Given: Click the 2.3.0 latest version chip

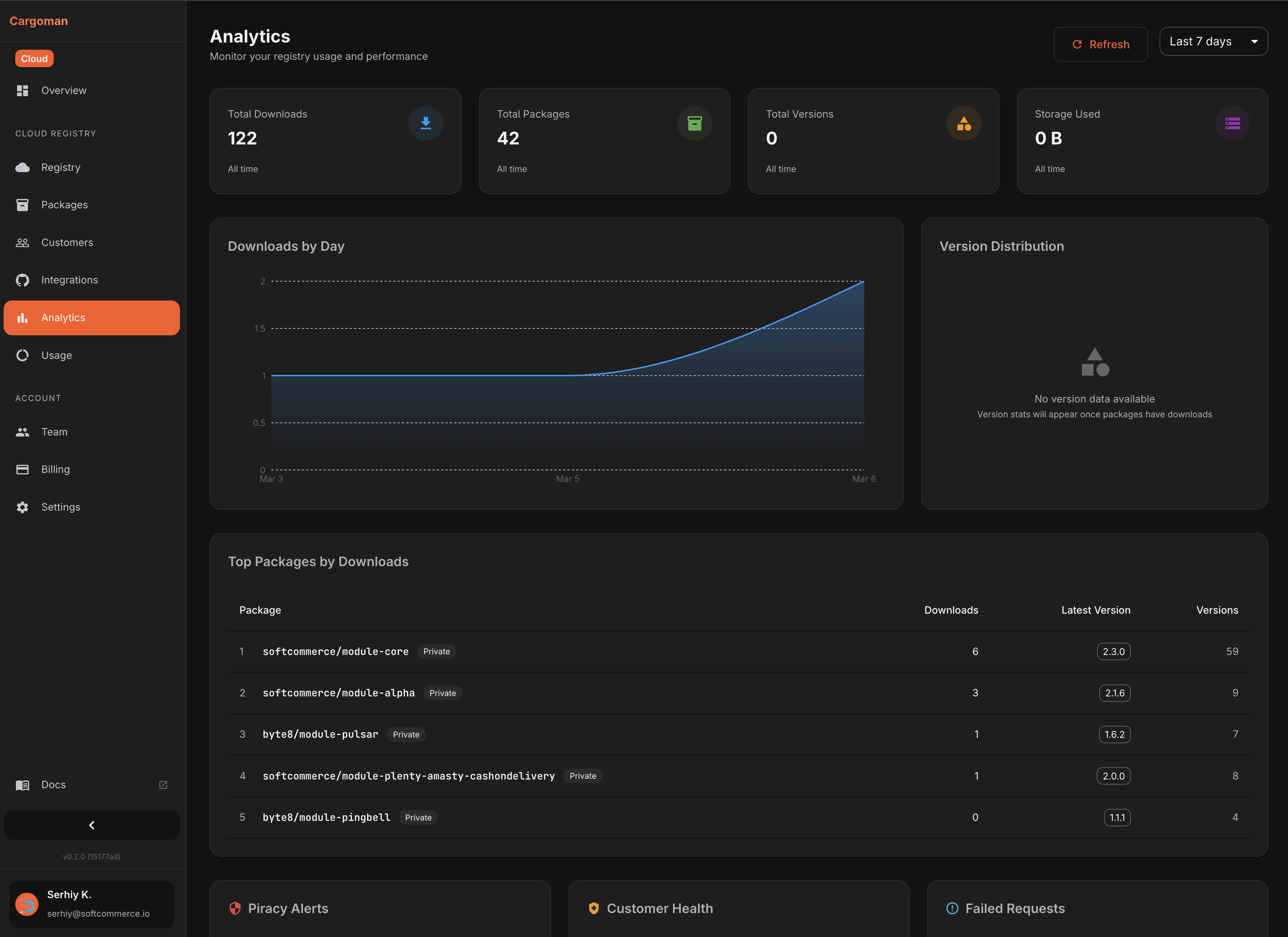Looking at the screenshot, I should pyautogui.click(x=1113, y=651).
